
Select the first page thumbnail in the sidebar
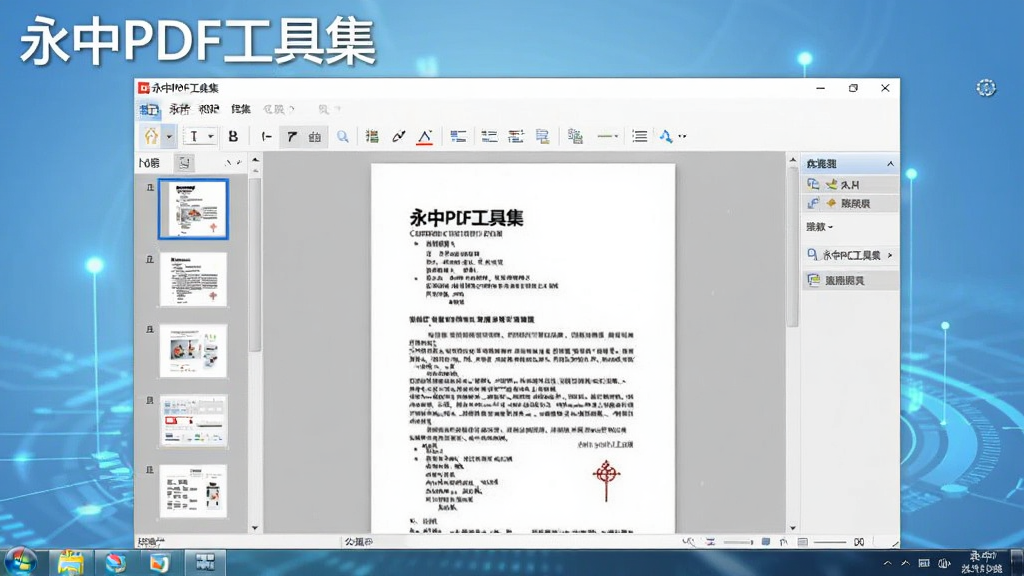point(193,209)
